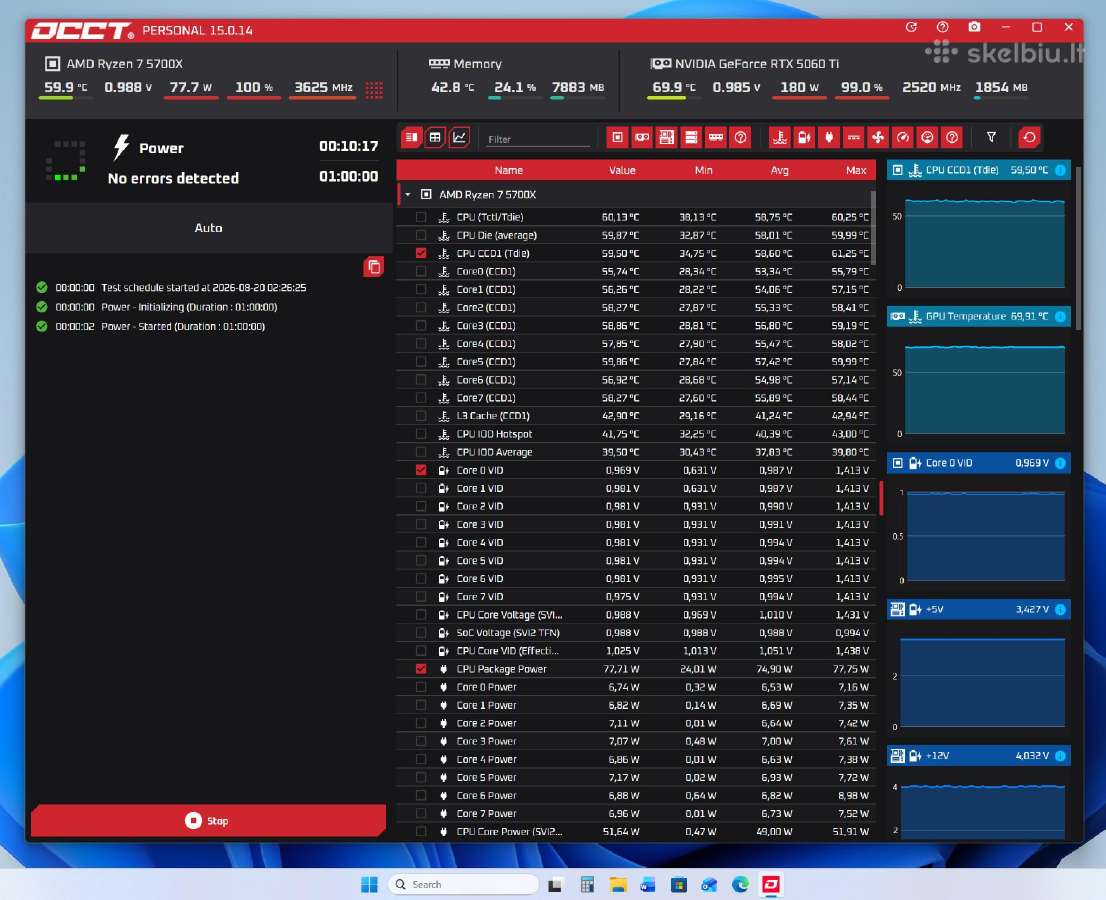The height and width of the screenshot is (900, 1106).
Task: Open Microsoft Edge from the taskbar
Action: coord(740,884)
